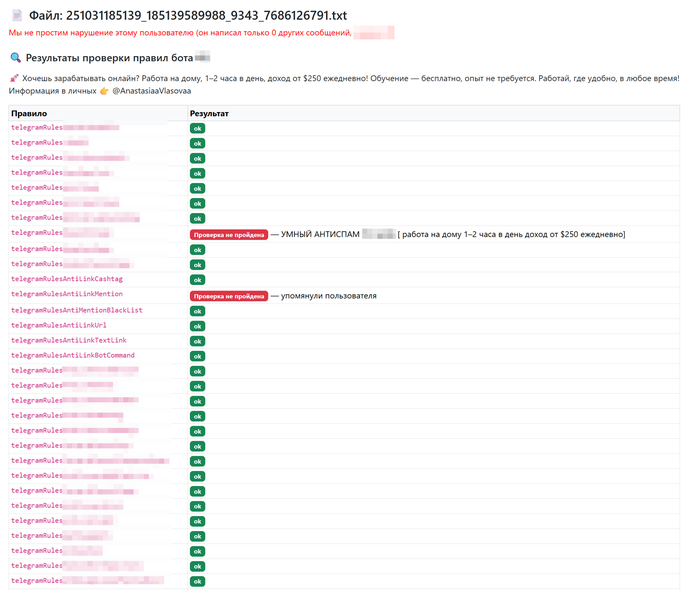
Task: Click the ok badge for telegramRulesAntiLinkTextLink
Action: pyautogui.click(x=198, y=341)
